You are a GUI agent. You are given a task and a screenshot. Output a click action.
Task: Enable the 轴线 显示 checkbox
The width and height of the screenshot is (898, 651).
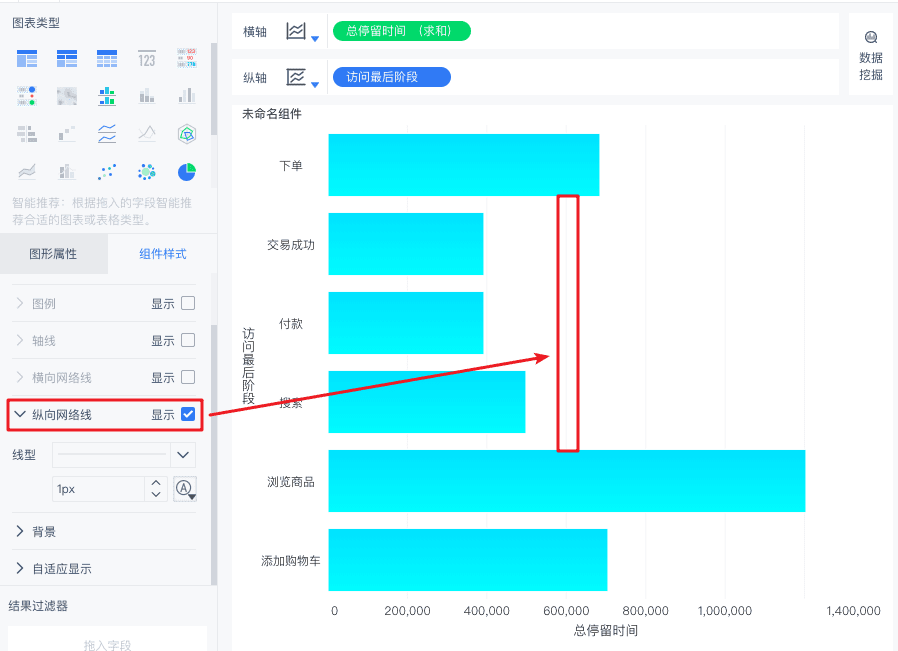pyautogui.click(x=188, y=340)
